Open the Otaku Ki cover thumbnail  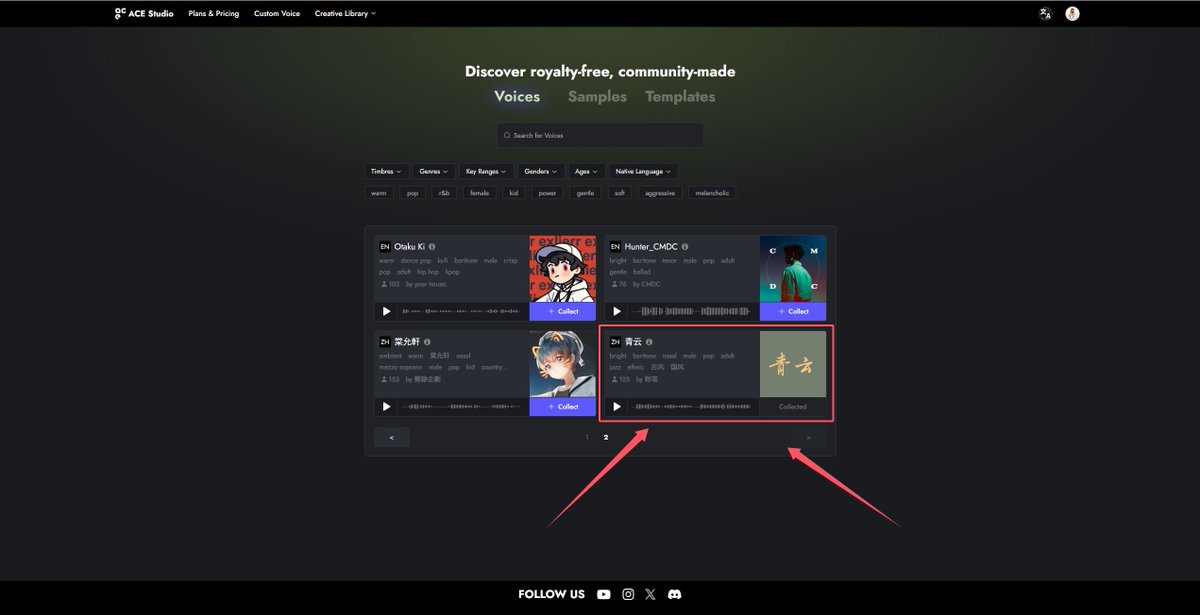pyautogui.click(x=563, y=269)
